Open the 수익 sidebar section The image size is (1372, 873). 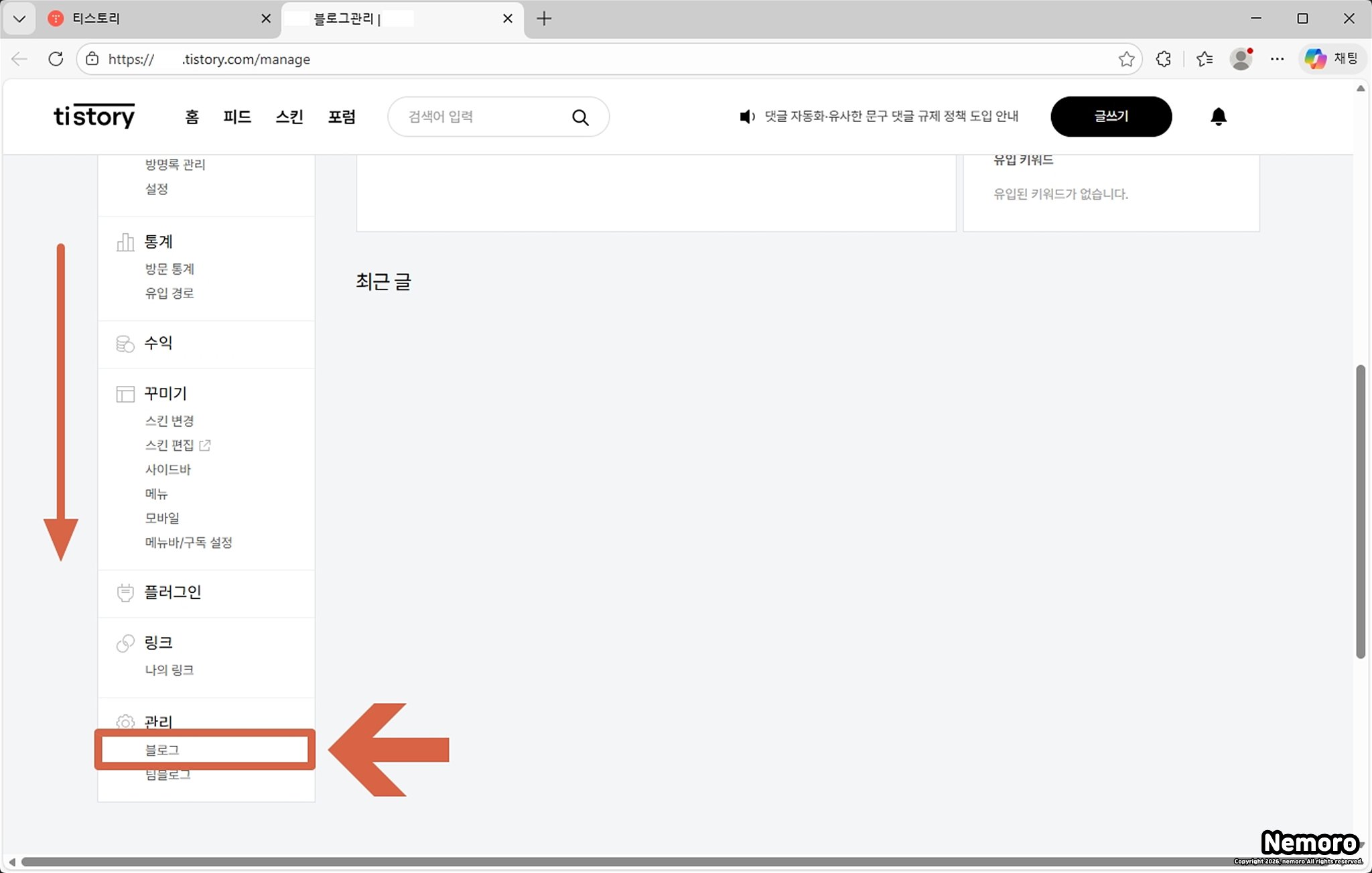[x=158, y=343]
